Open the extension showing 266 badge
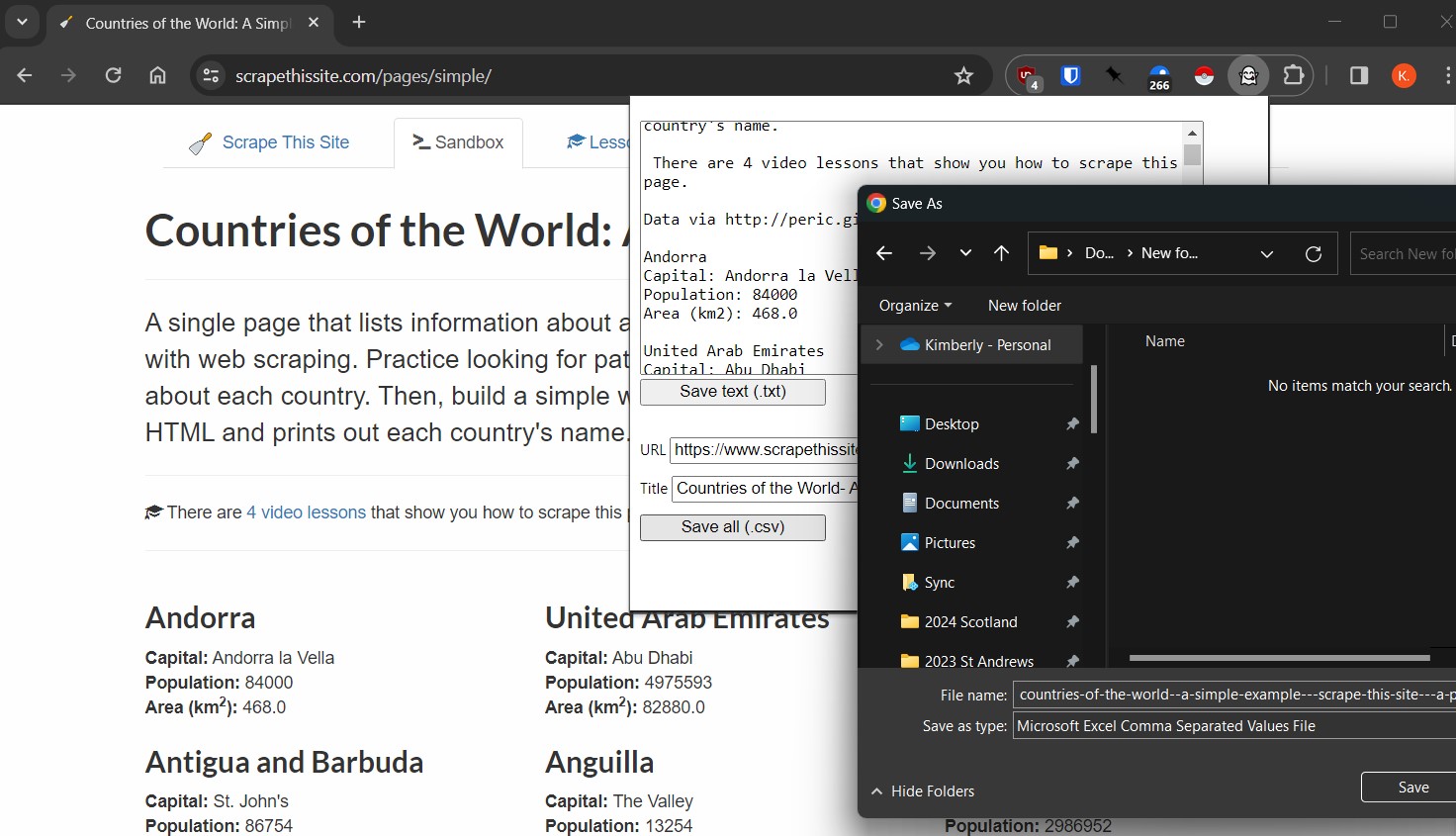Viewport: 1456px width, 836px height. tap(1159, 77)
